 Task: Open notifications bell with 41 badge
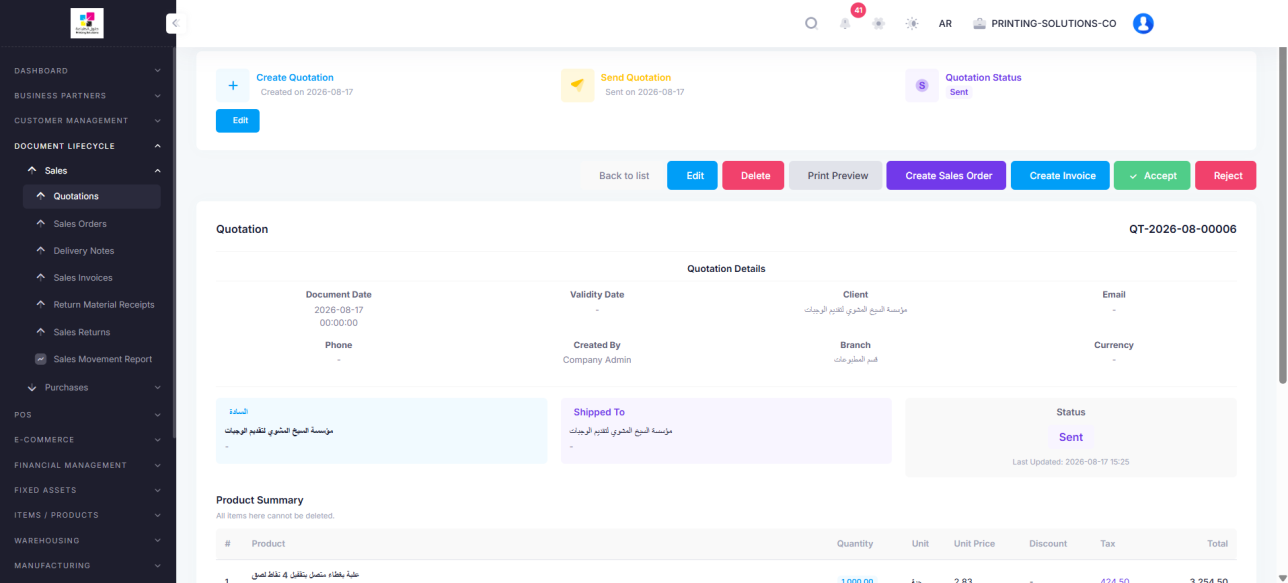coord(845,23)
